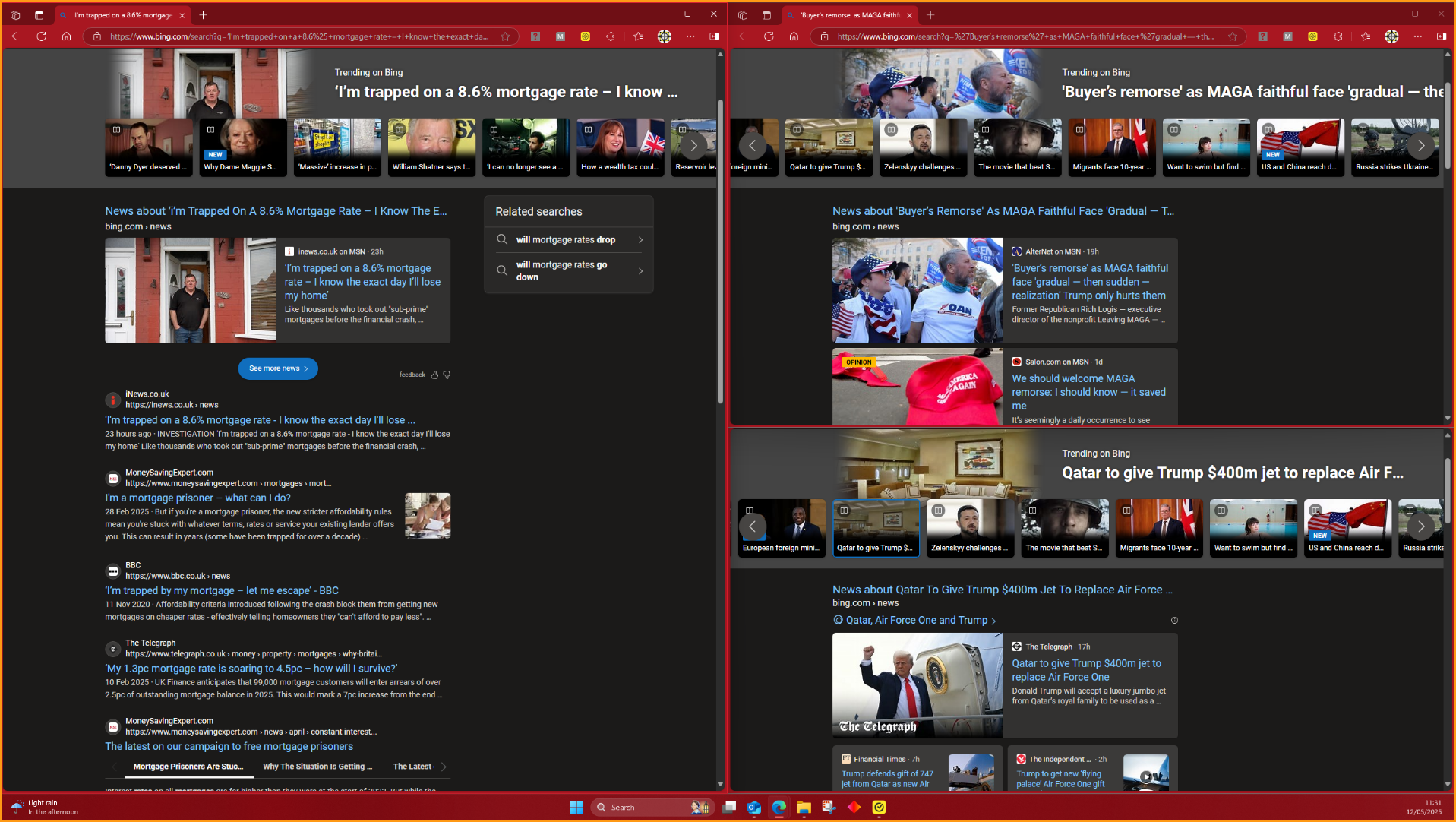1456x822 pixels.
Task: Open the profile avatar in left window
Action: coord(664,36)
